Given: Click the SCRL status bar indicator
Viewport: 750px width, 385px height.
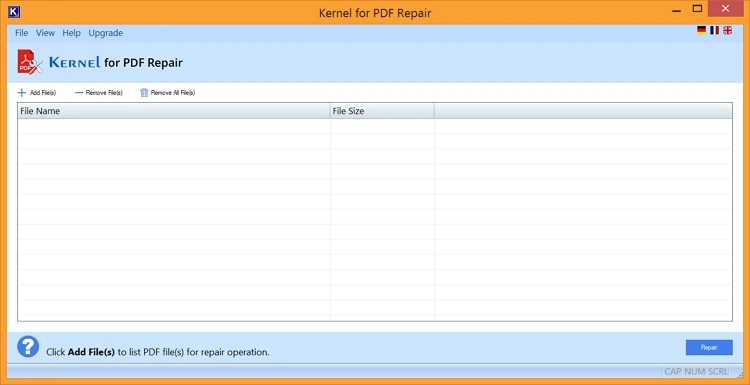Looking at the screenshot, I should point(718,372).
